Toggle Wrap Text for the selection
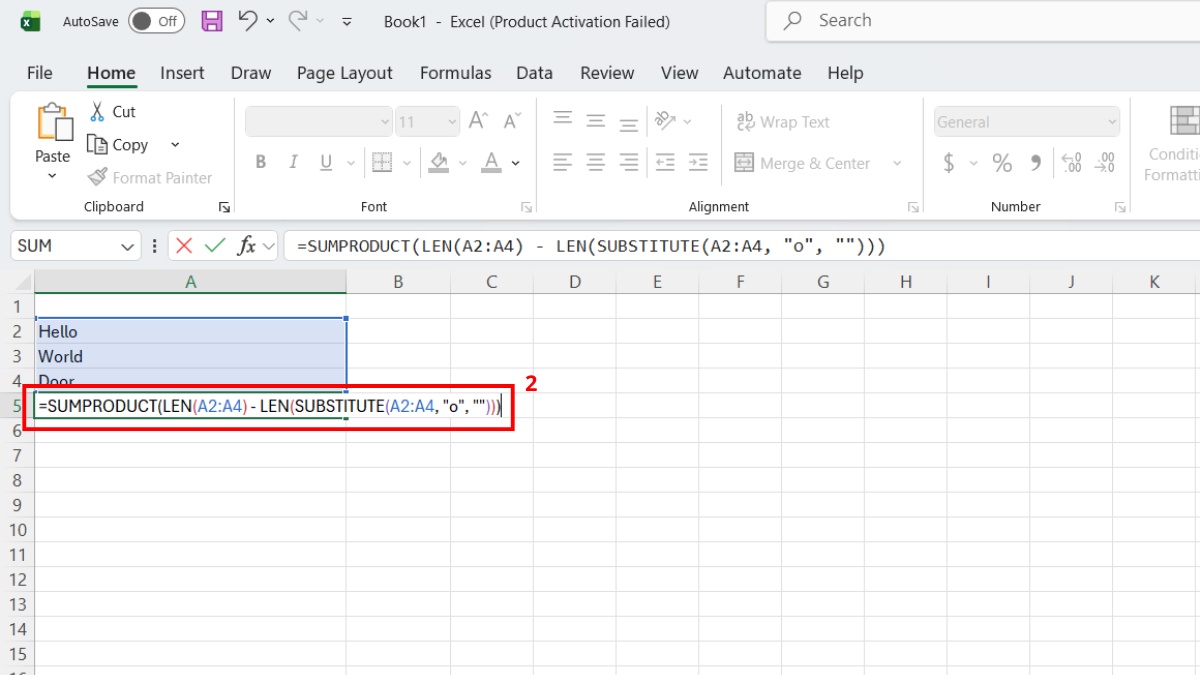The width and height of the screenshot is (1200, 675). (783, 121)
